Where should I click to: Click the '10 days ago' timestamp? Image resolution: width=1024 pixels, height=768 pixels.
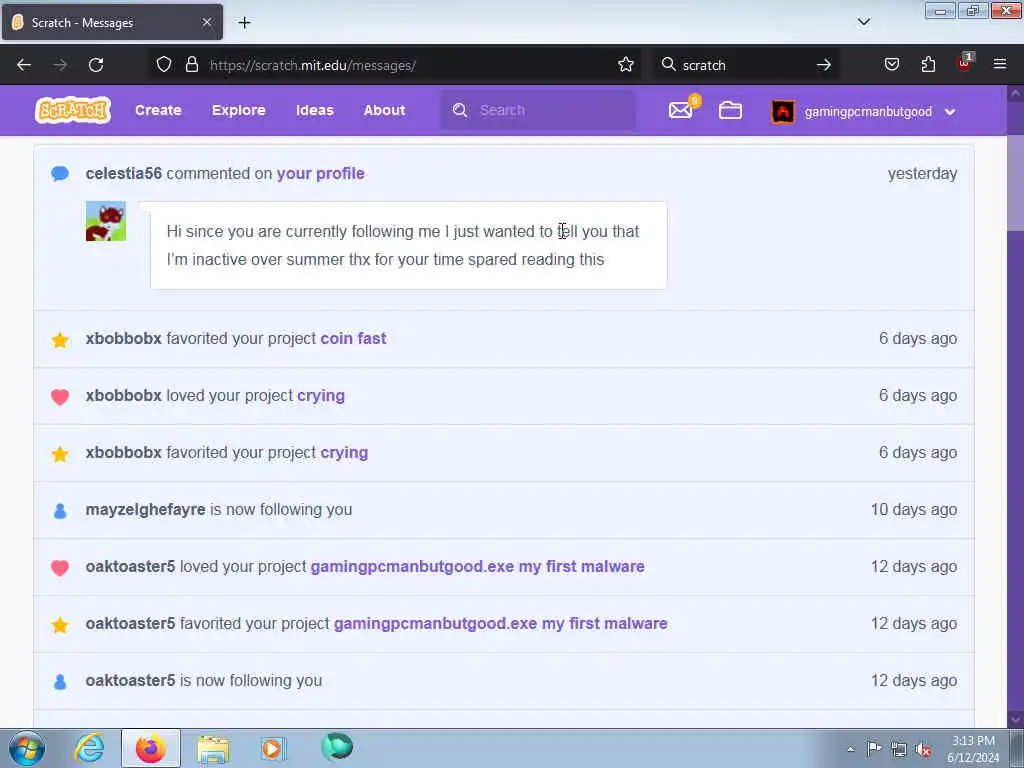(x=914, y=509)
